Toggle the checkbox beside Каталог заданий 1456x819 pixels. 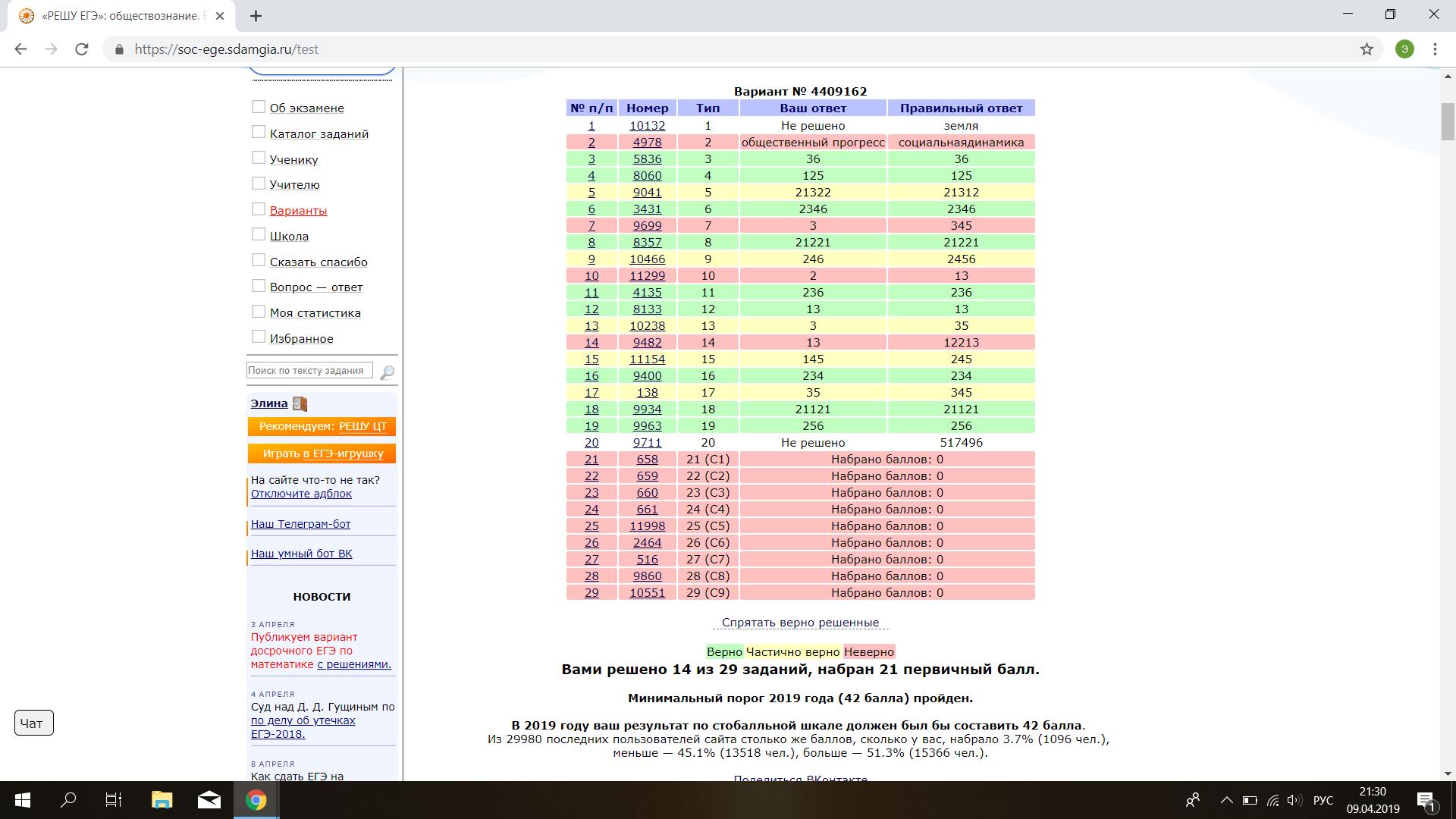tap(259, 132)
